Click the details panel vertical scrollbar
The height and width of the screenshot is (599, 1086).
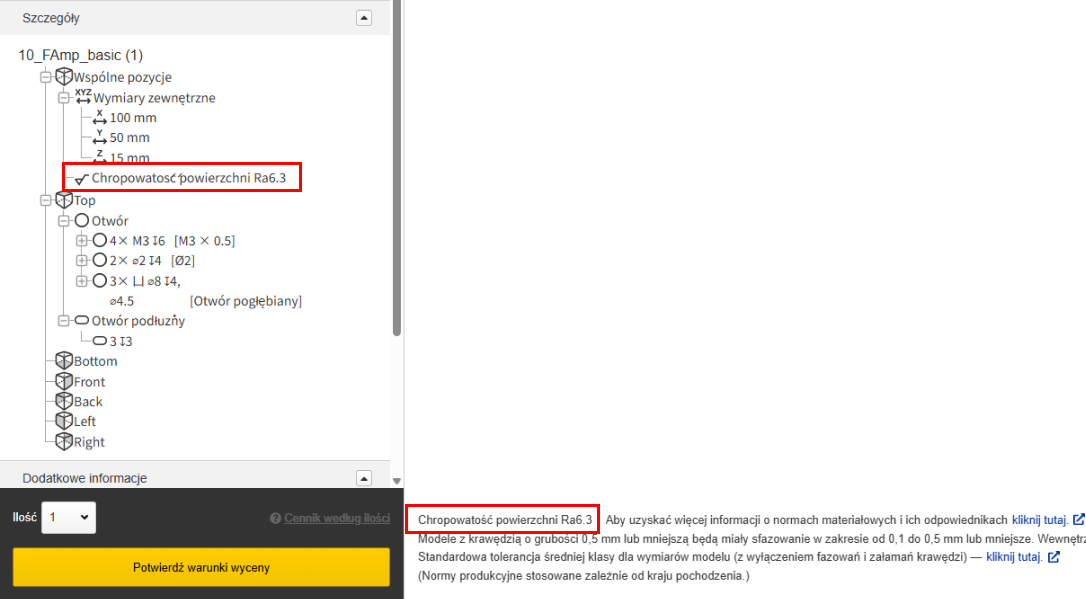tap(397, 200)
